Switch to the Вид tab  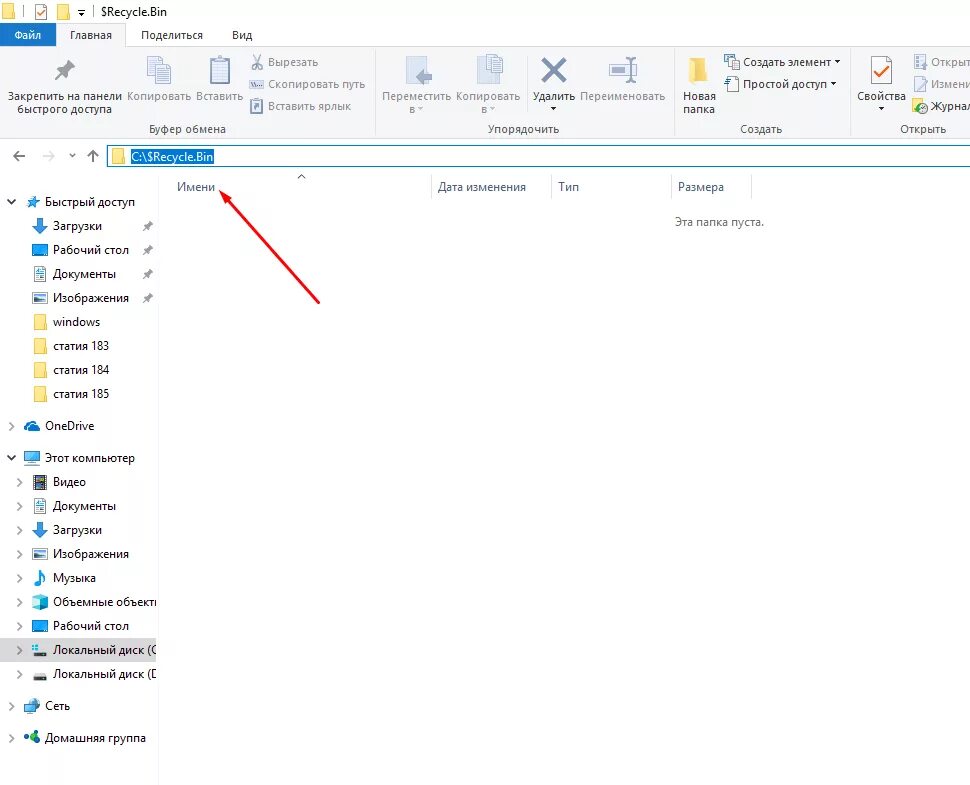(242, 35)
